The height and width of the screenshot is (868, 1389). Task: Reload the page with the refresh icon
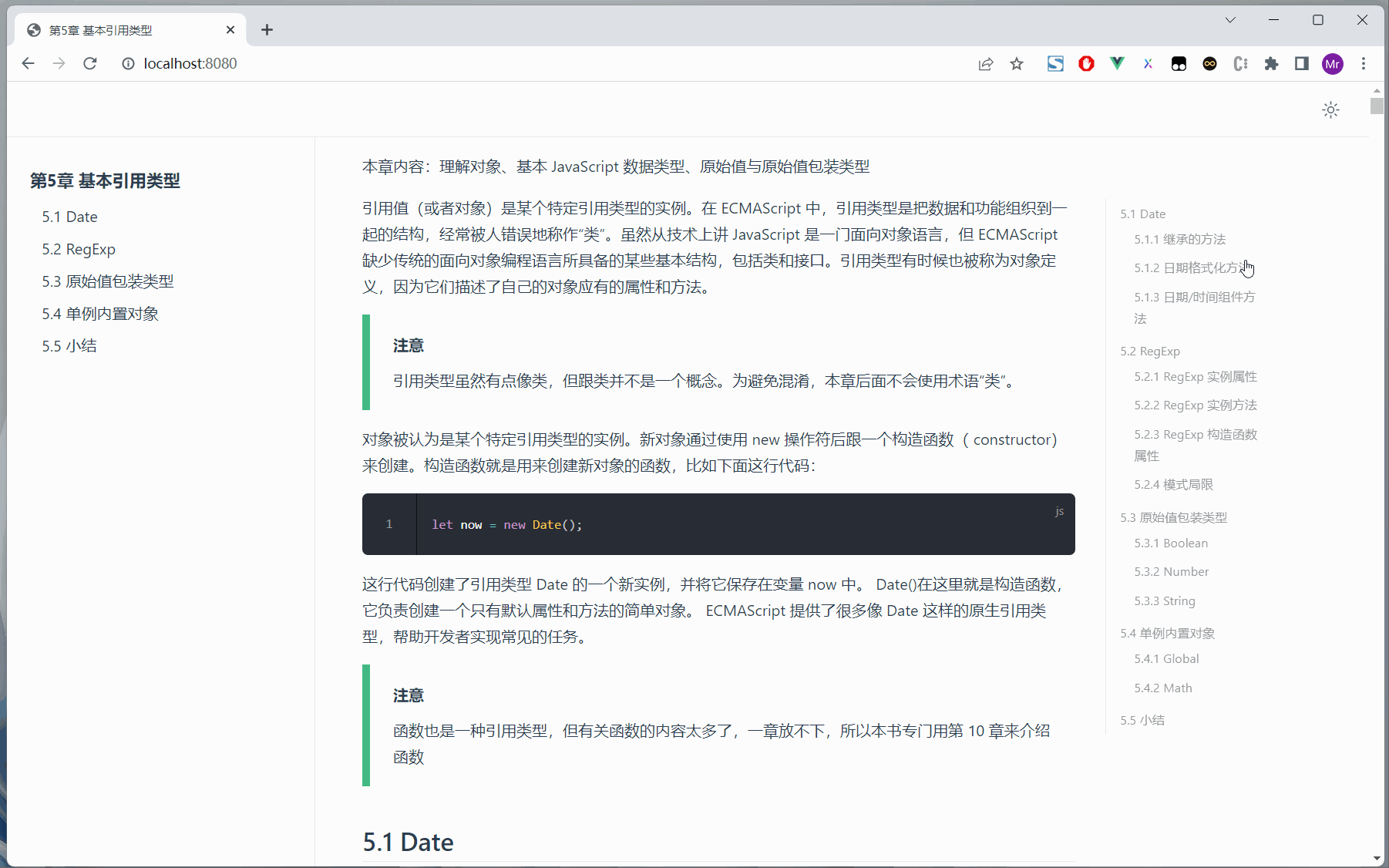coord(89,63)
